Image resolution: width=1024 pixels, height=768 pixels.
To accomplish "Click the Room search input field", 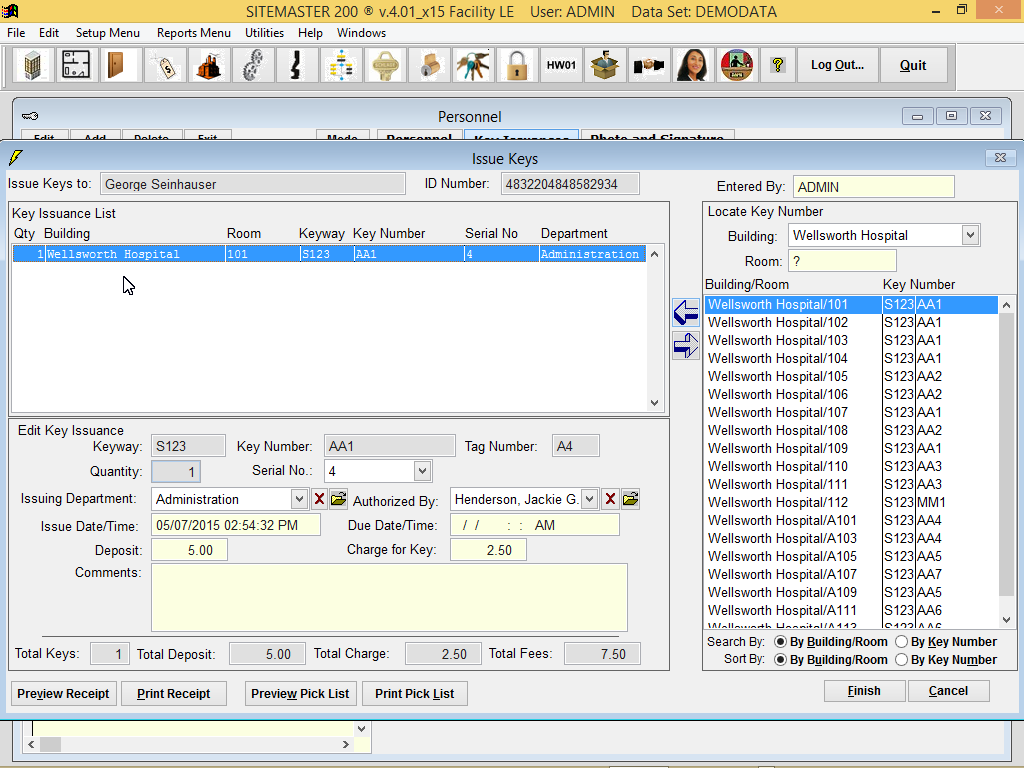I will click(x=842, y=261).
